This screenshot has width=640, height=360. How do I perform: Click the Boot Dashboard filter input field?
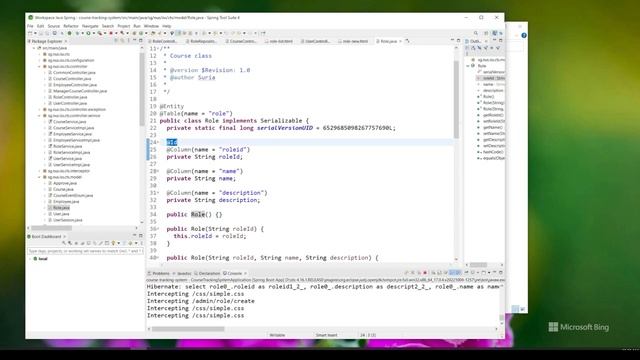coord(85,251)
